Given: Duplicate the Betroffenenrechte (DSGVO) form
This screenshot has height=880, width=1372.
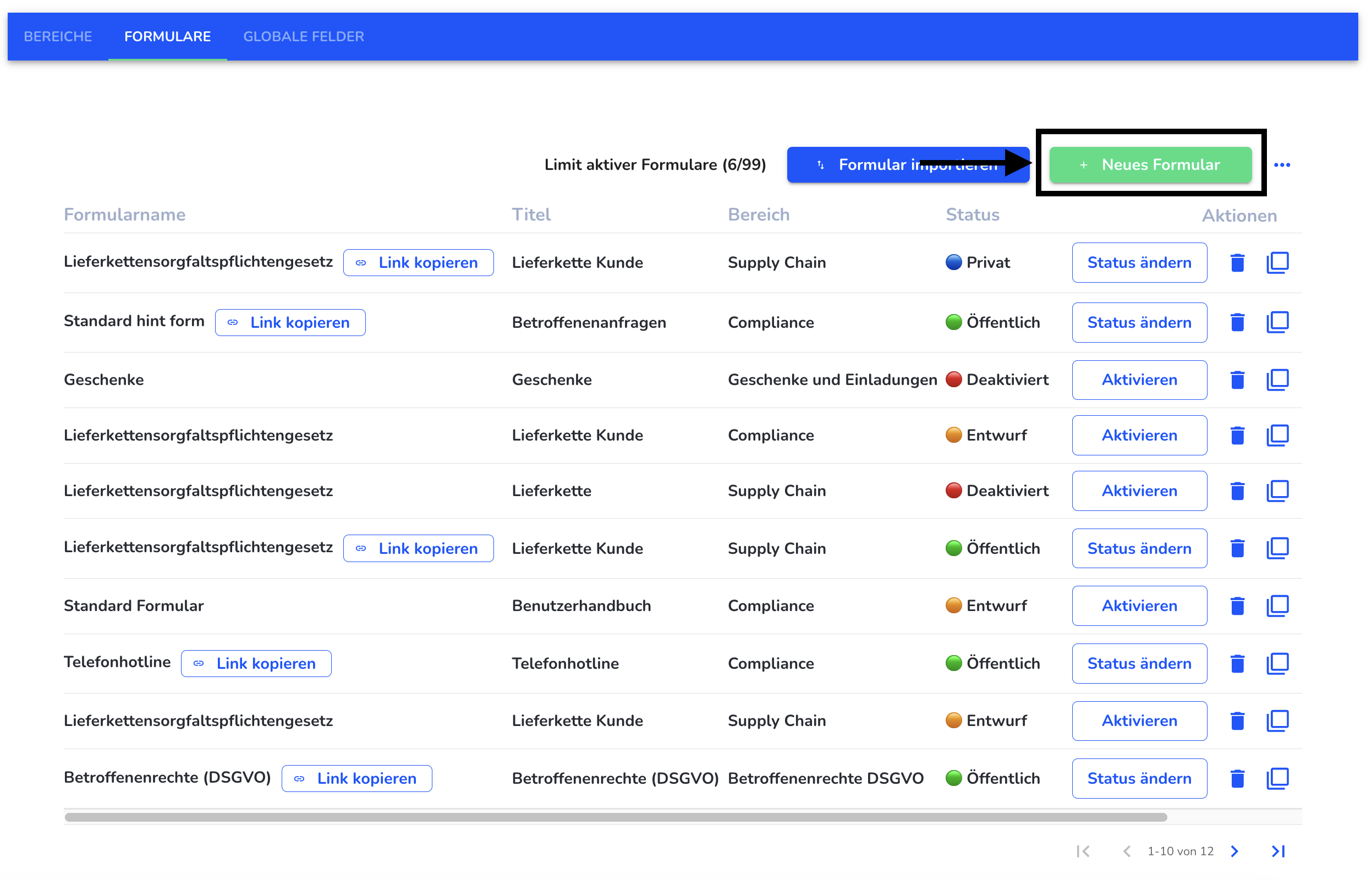Looking at the screenshot, I should click(x=1277, y=779).
